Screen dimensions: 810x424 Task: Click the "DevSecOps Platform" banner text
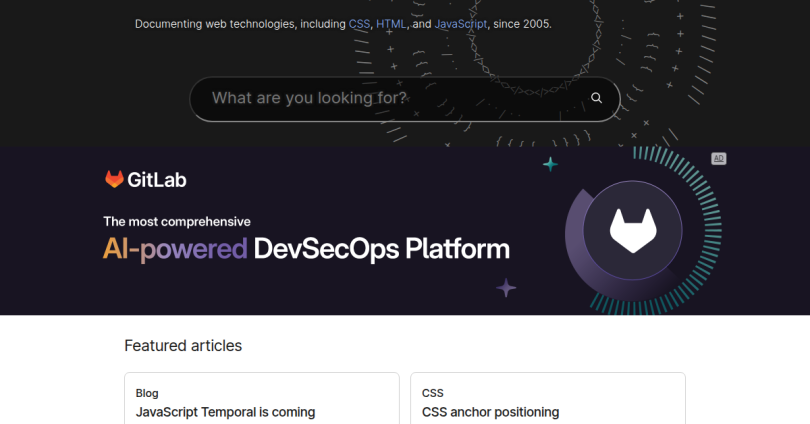pos(381,249)
